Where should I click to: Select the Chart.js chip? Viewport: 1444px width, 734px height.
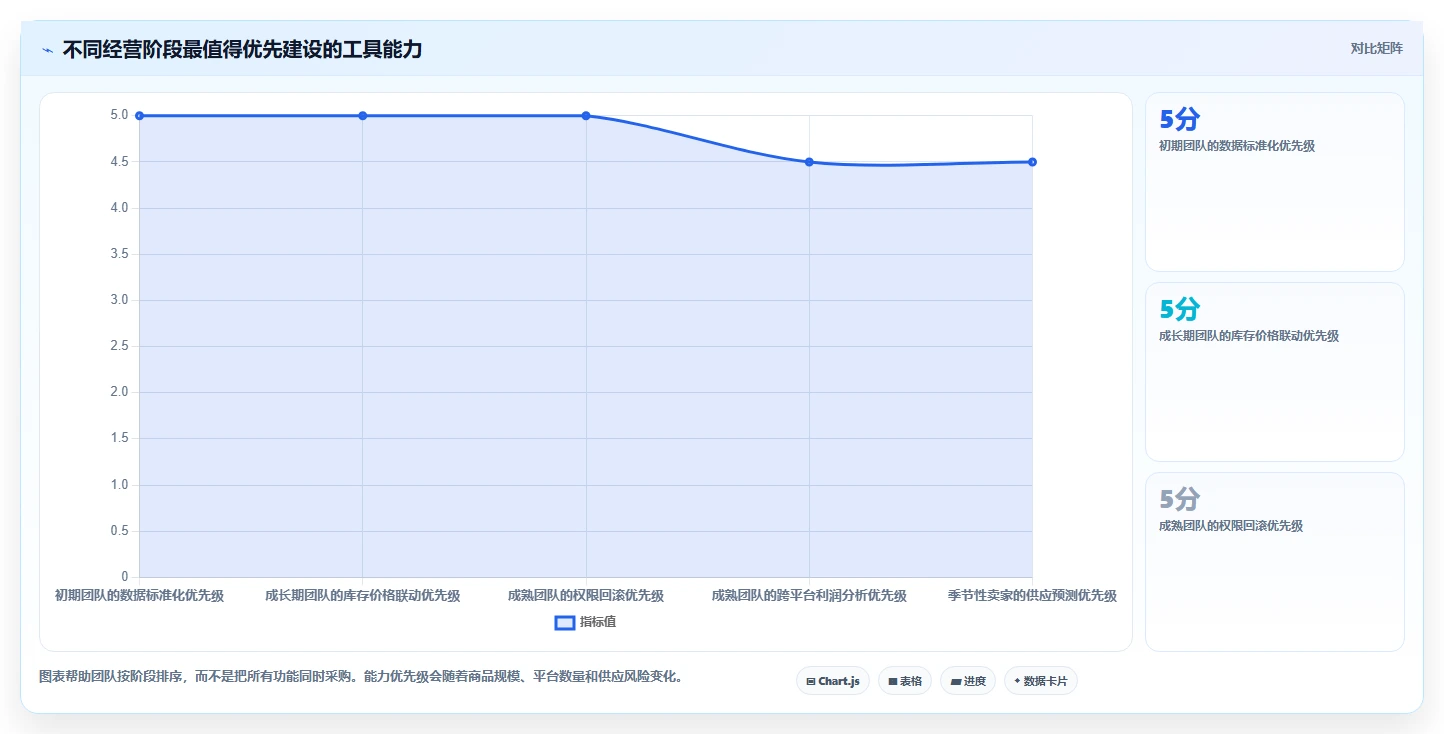click(x=833, y=681)
